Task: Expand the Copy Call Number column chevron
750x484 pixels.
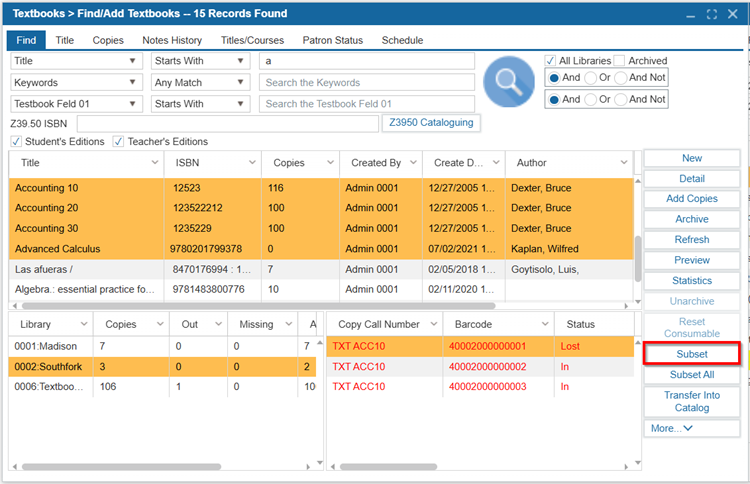Action: pyautogui.click(x=434, y=324)
